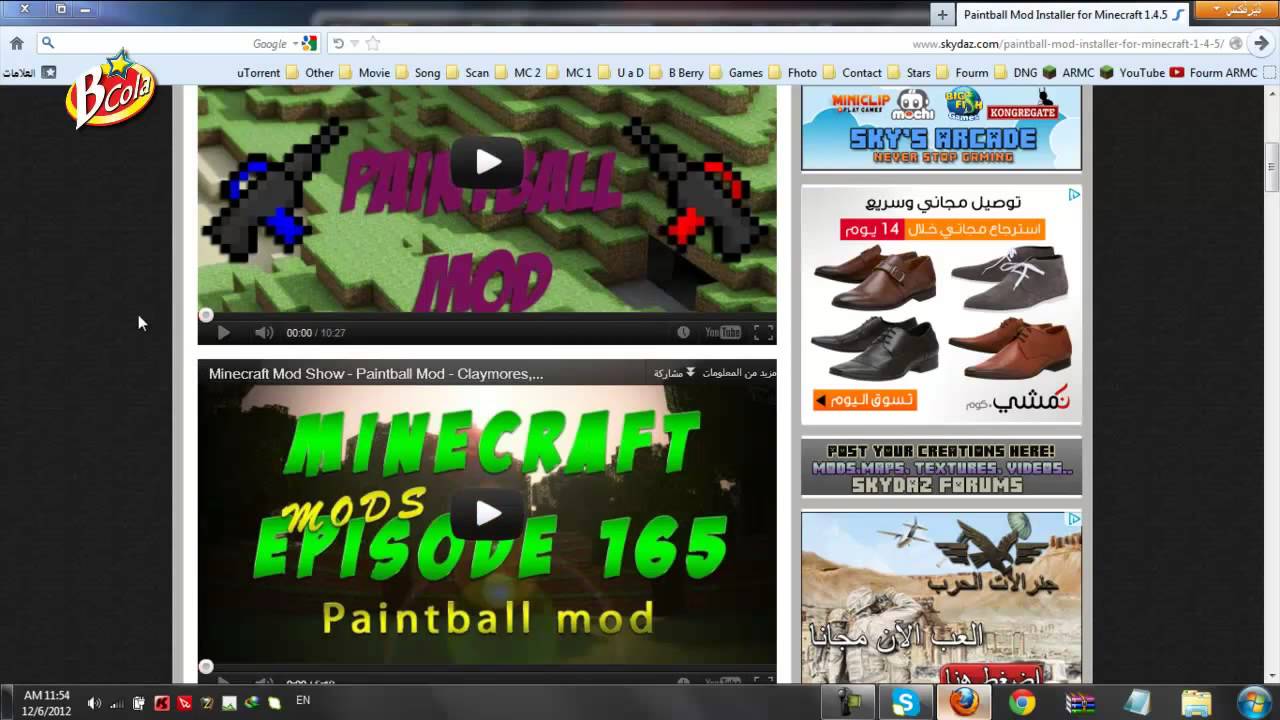This screenshot has height=720, width=1280.
Task: Open the B Berry bookmarks folder
Action: click(693, 72)
